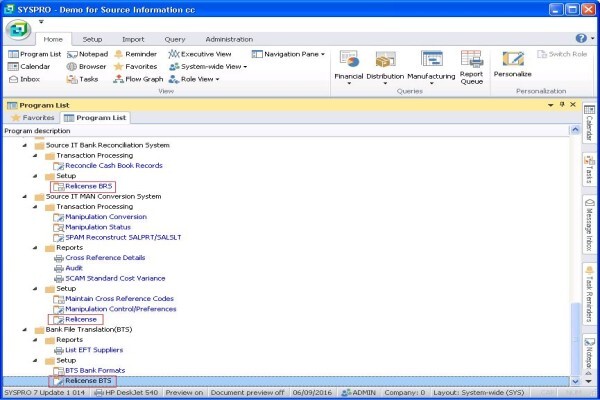Open the Executive View
The width and height of the screenshot is (600, 400).
[x=200, y=54]
